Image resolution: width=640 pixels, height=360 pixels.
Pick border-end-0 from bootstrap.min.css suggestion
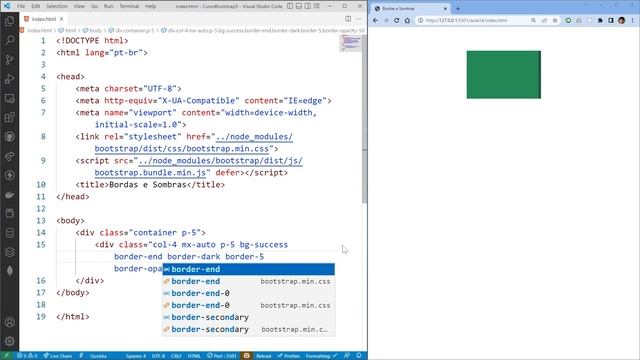(249, 305)
